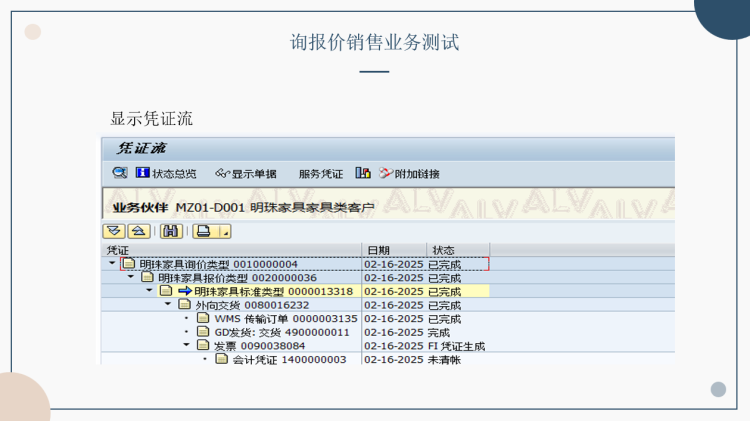Select GD发货: 交货 4900000011 row
Image resolution: width=750 pixels, height=421 pixels.
click(296, 332)
